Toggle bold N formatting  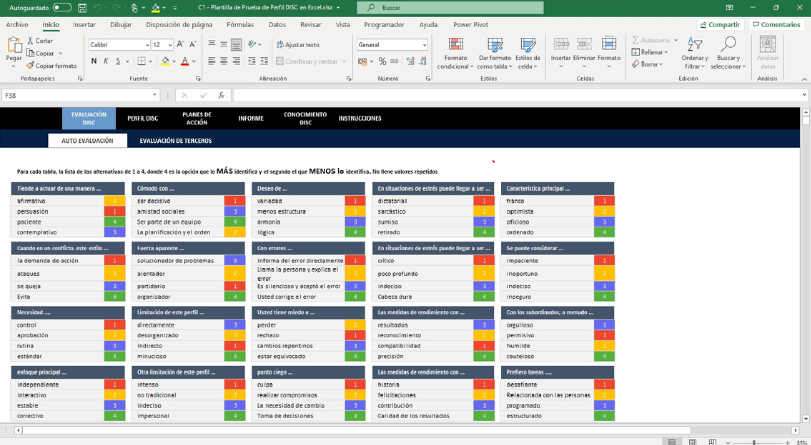[94, 61]
